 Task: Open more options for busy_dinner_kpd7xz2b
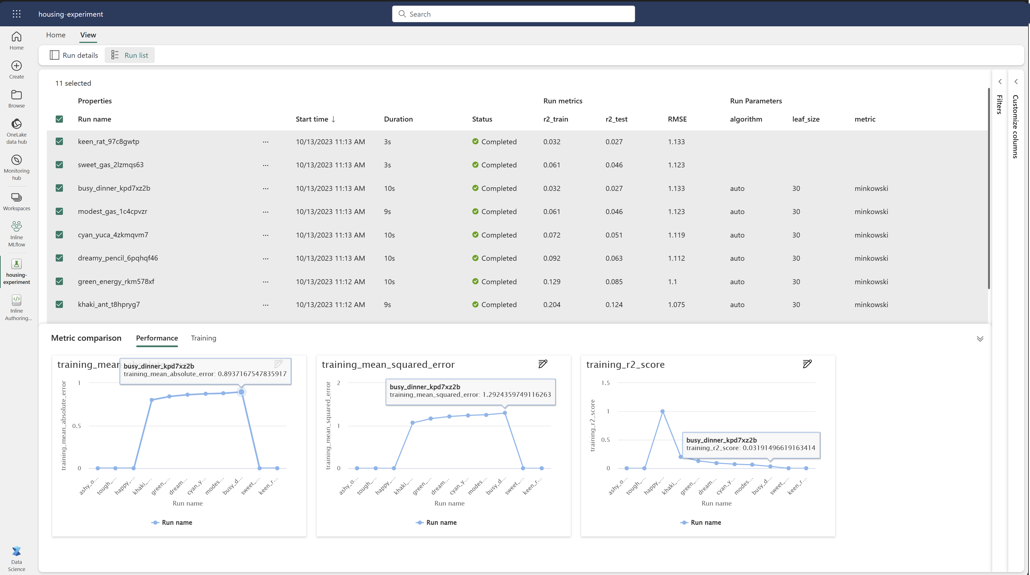[265, 189]
